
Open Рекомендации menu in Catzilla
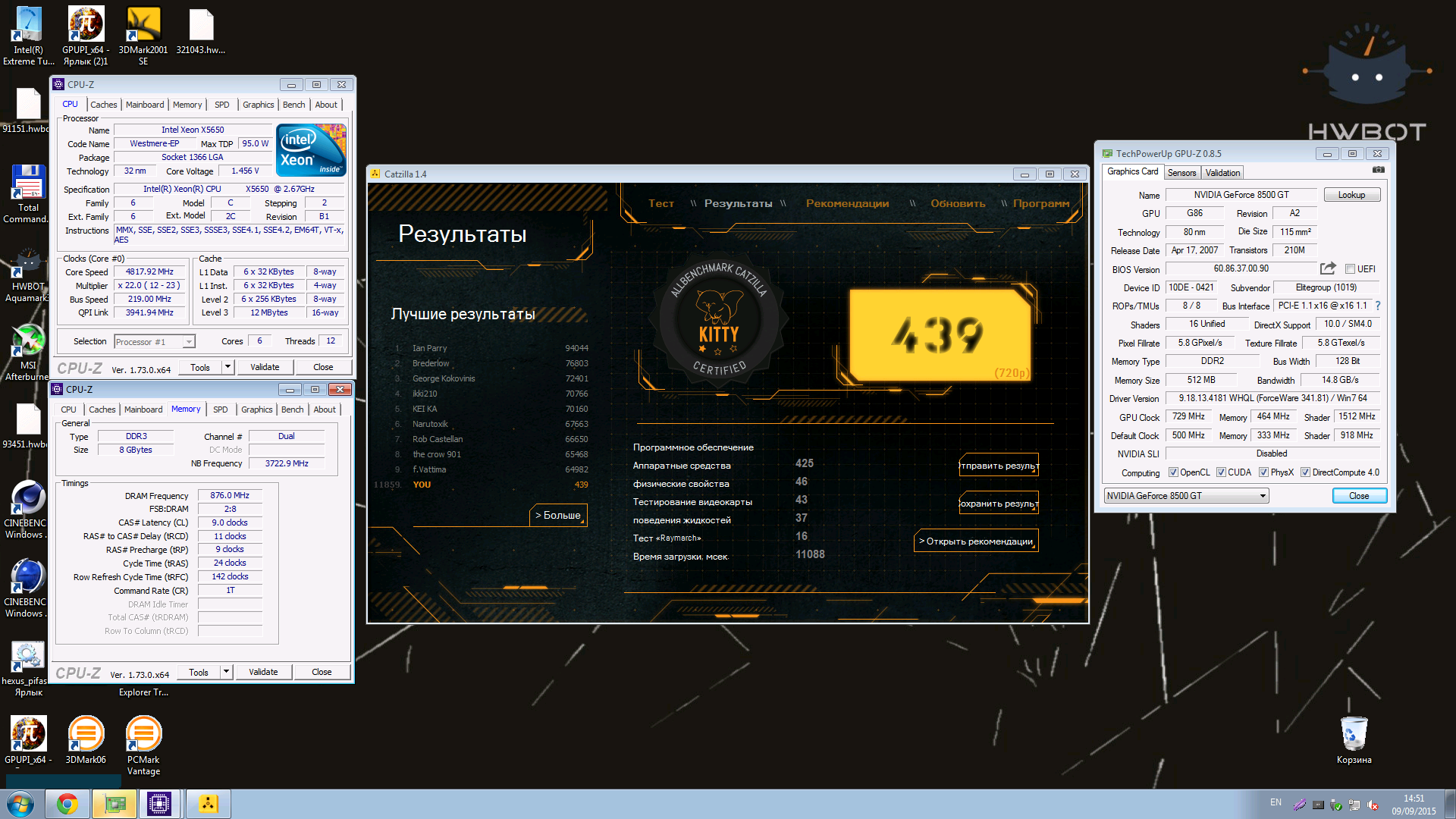847,203
